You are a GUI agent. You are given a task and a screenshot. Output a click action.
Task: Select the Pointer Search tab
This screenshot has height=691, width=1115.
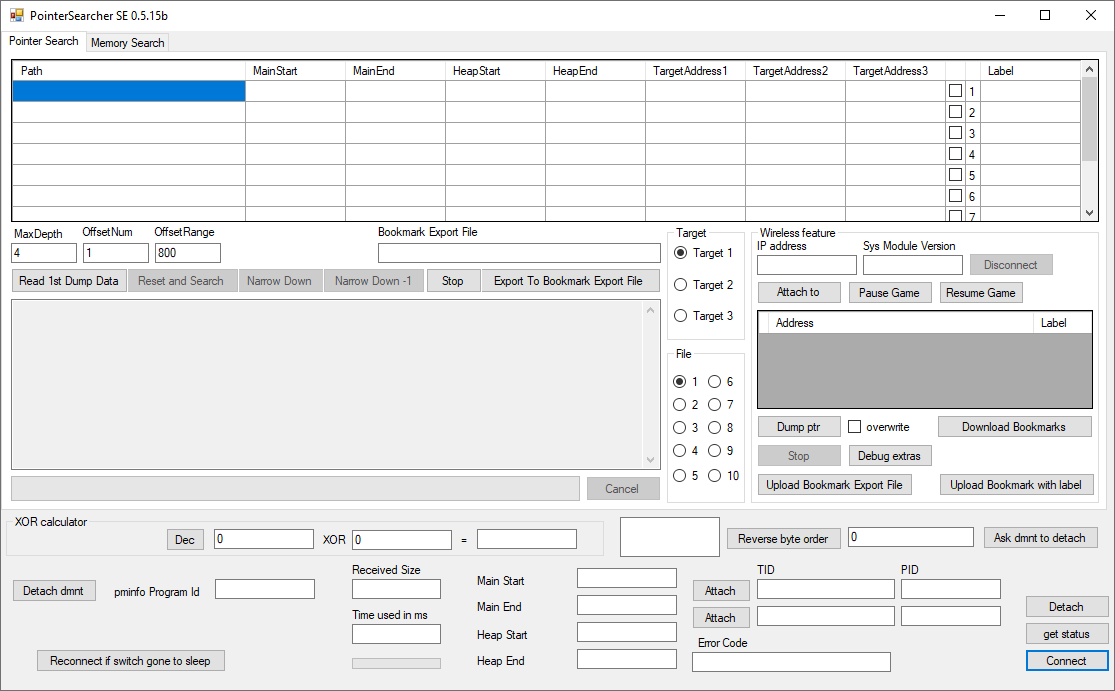click(x=43, y=41)
